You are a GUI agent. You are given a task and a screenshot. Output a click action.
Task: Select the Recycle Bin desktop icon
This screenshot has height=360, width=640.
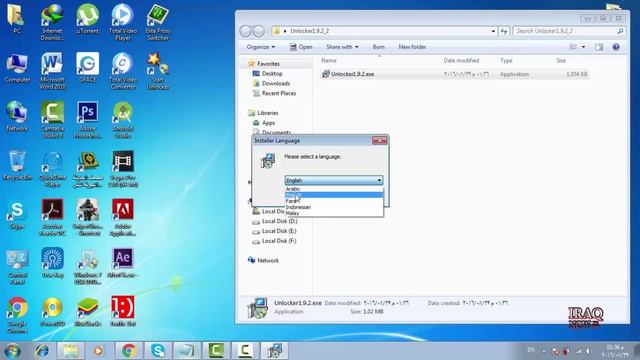[17, 165]
